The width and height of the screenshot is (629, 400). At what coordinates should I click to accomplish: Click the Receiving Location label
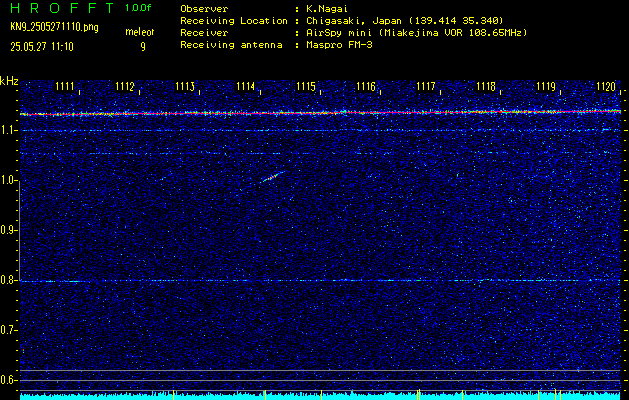click(x=234, y=21)
